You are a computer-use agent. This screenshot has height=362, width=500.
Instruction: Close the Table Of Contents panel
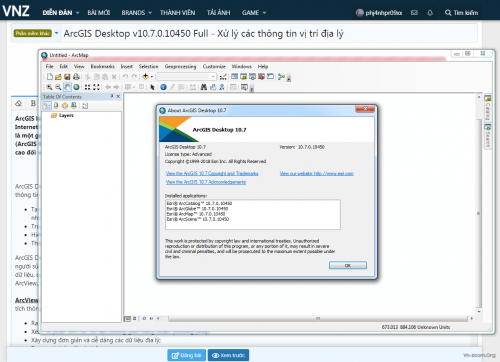point(118,96)
